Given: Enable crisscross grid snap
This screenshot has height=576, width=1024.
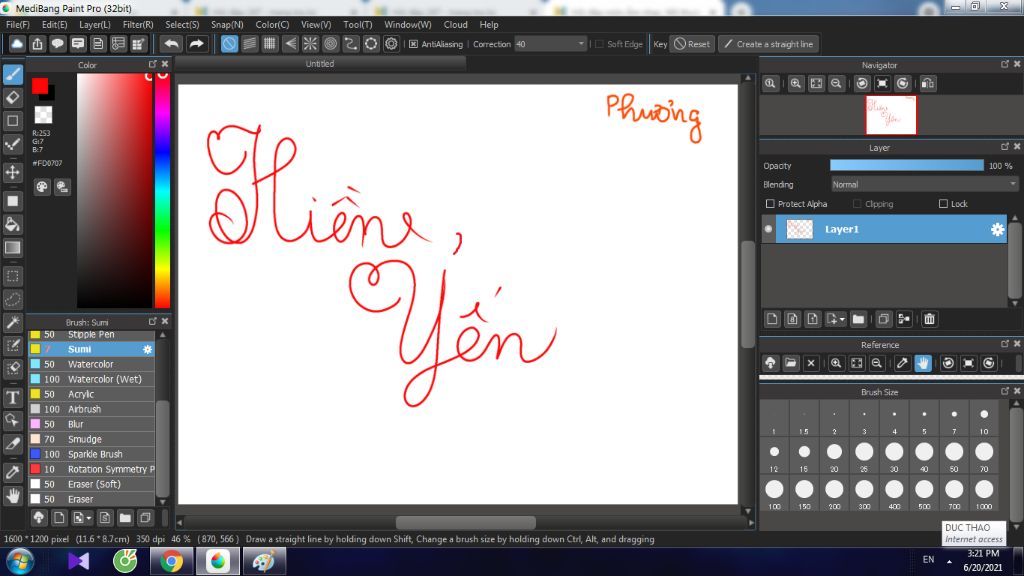Looking at the screenshot, I should tap(270, 44).
